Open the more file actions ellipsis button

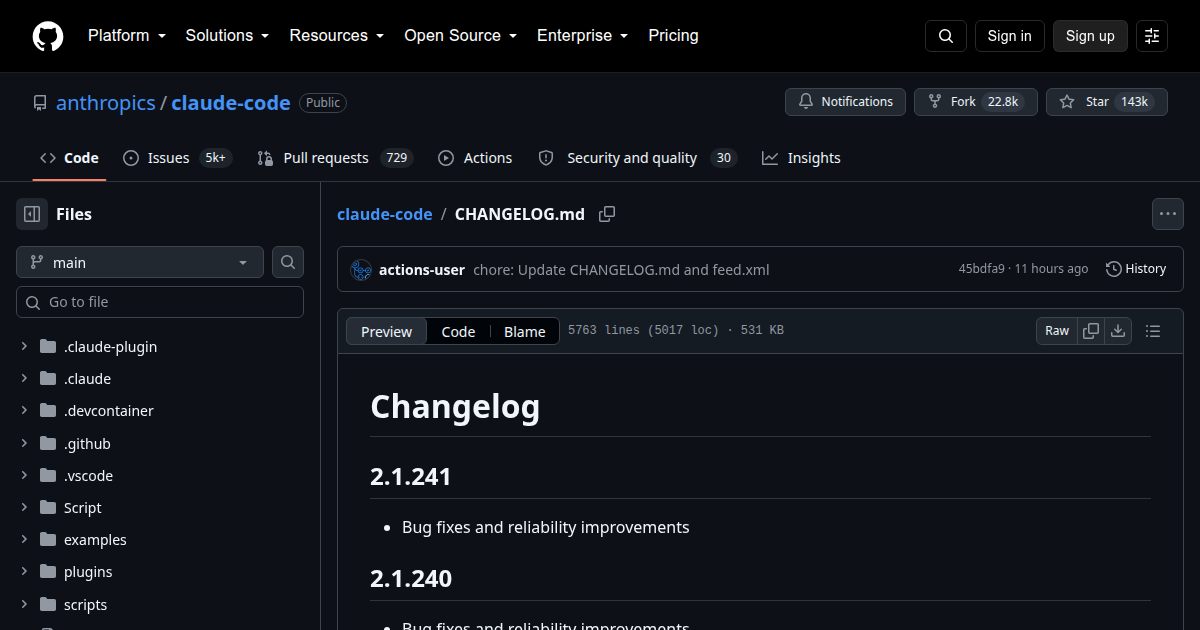1168,214
